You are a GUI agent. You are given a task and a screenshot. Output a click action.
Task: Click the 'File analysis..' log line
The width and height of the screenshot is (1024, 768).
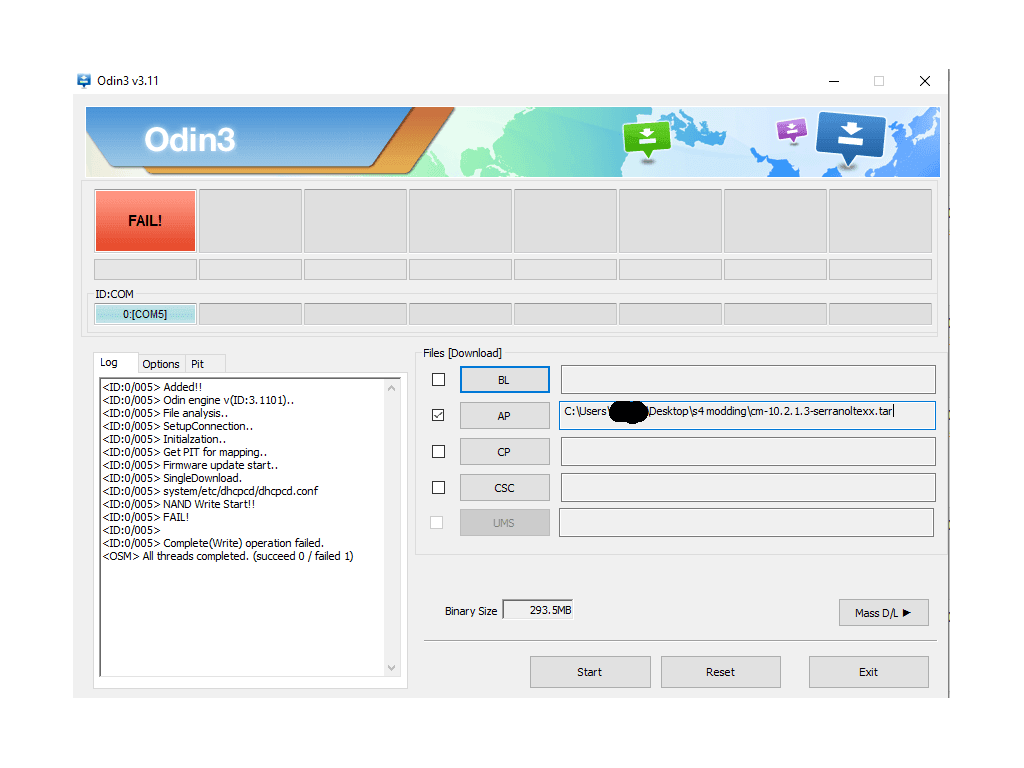(165, 413)
